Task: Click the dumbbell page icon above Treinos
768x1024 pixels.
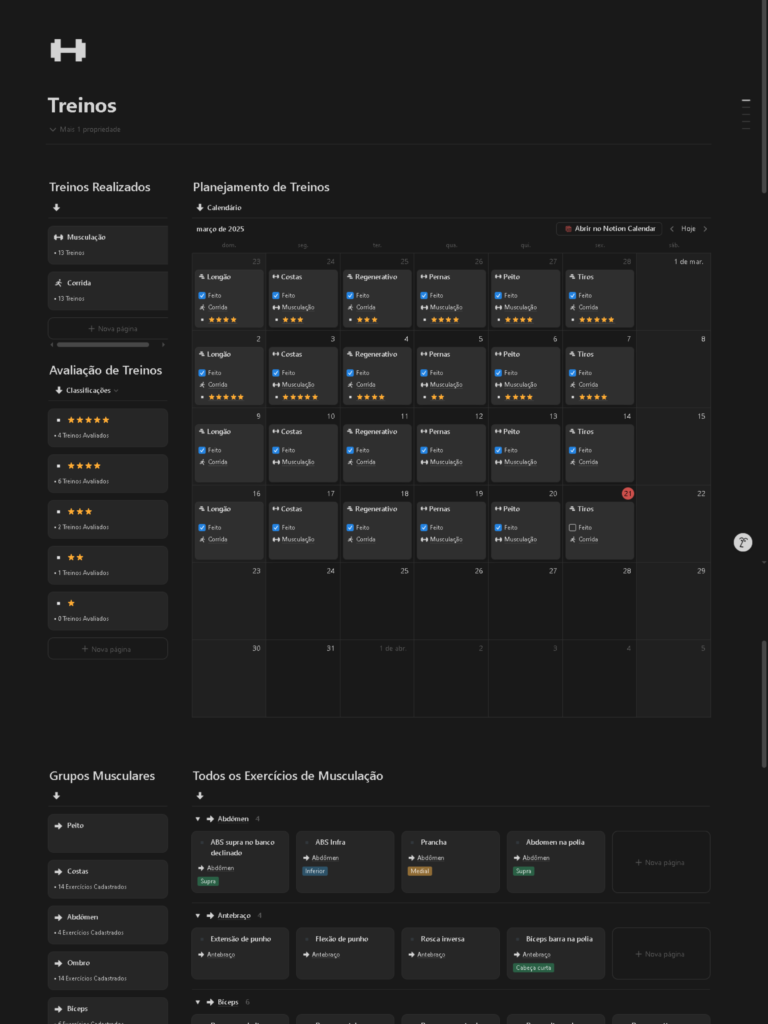Action: click(x=68, y=50)
